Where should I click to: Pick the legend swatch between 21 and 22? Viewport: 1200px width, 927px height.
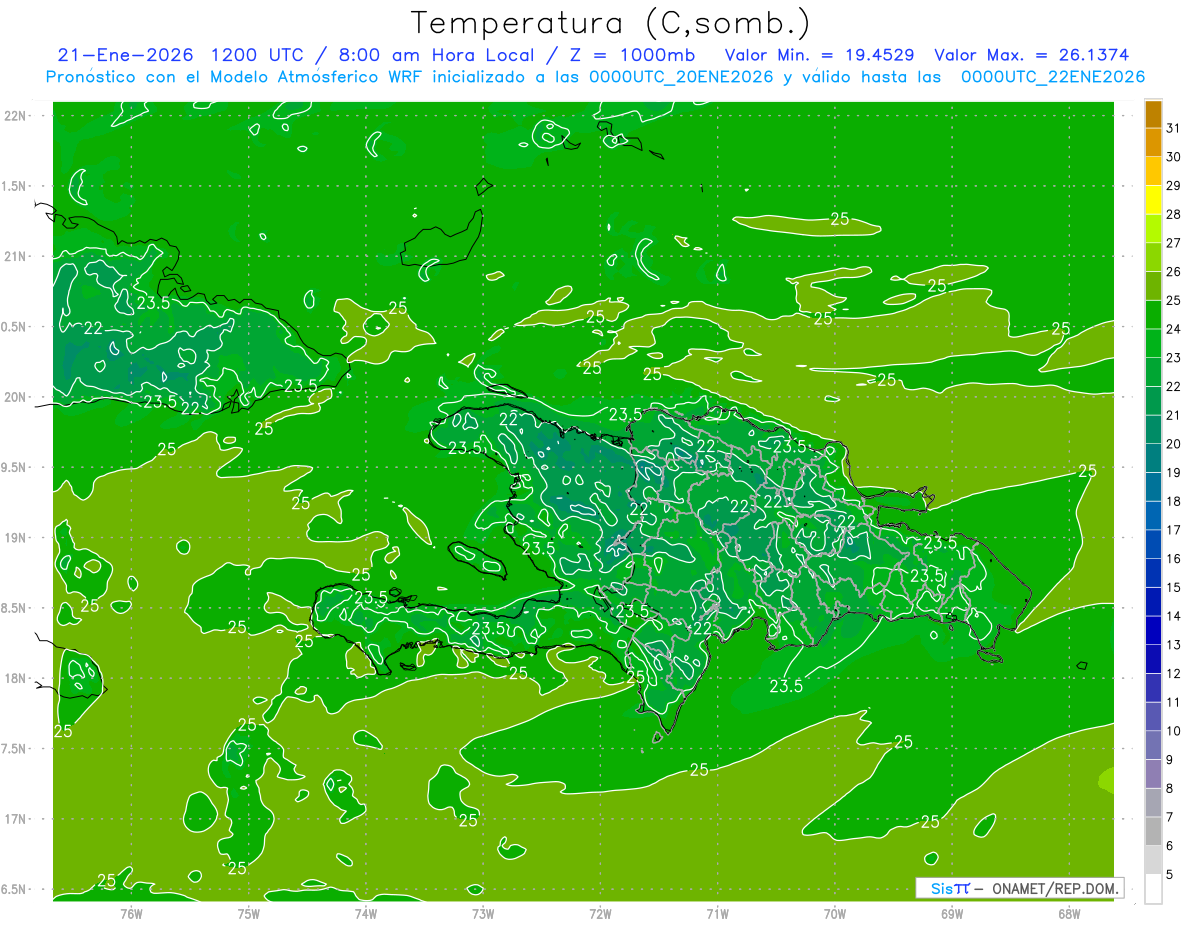1153,401
